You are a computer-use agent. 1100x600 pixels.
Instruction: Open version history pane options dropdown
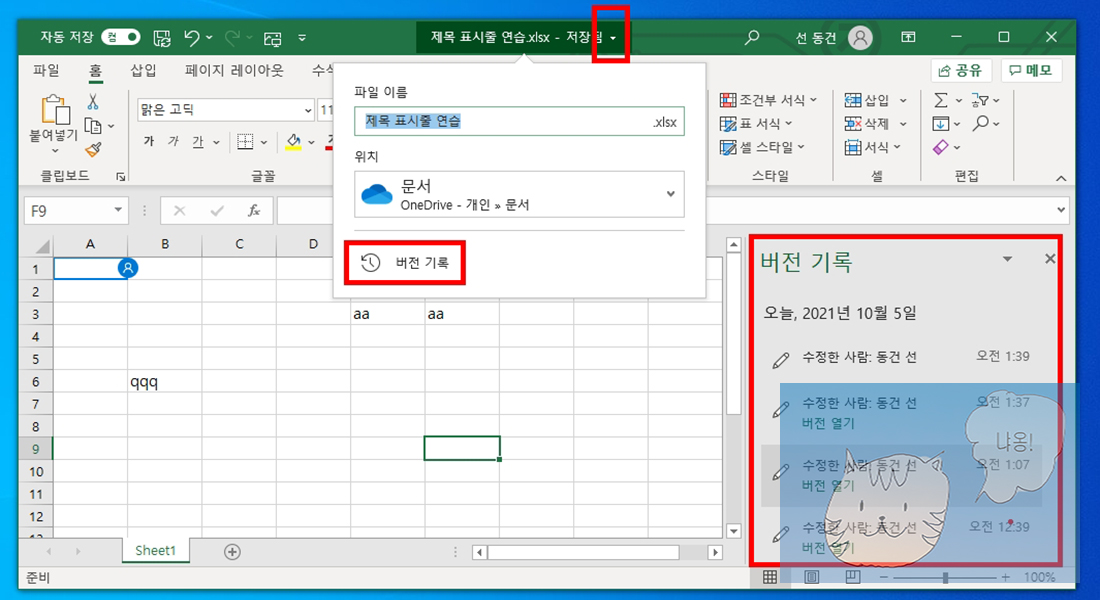(1007, 259)
